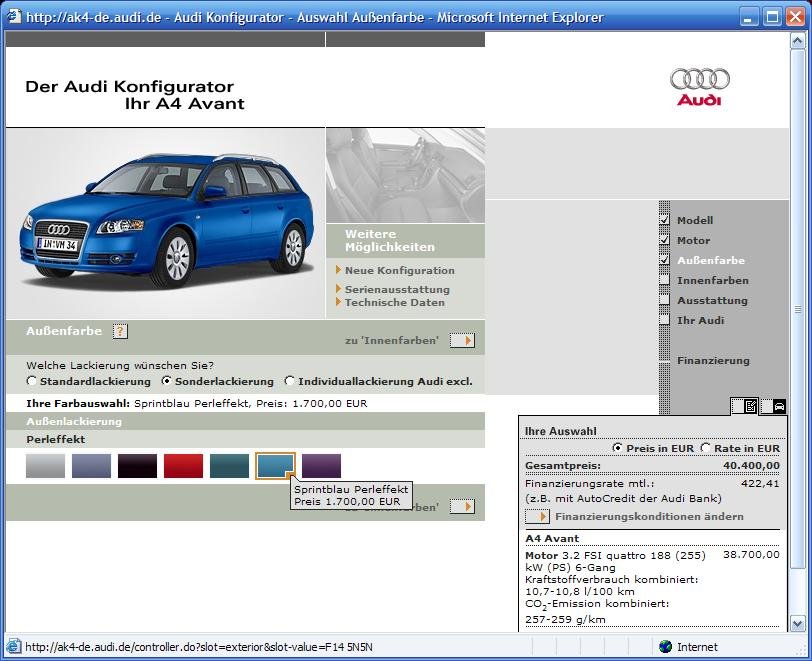Select Individuallackierung Audi excl. radio option
The width and height of the screenshot is (812, 661).
click(x=290, y=381)
